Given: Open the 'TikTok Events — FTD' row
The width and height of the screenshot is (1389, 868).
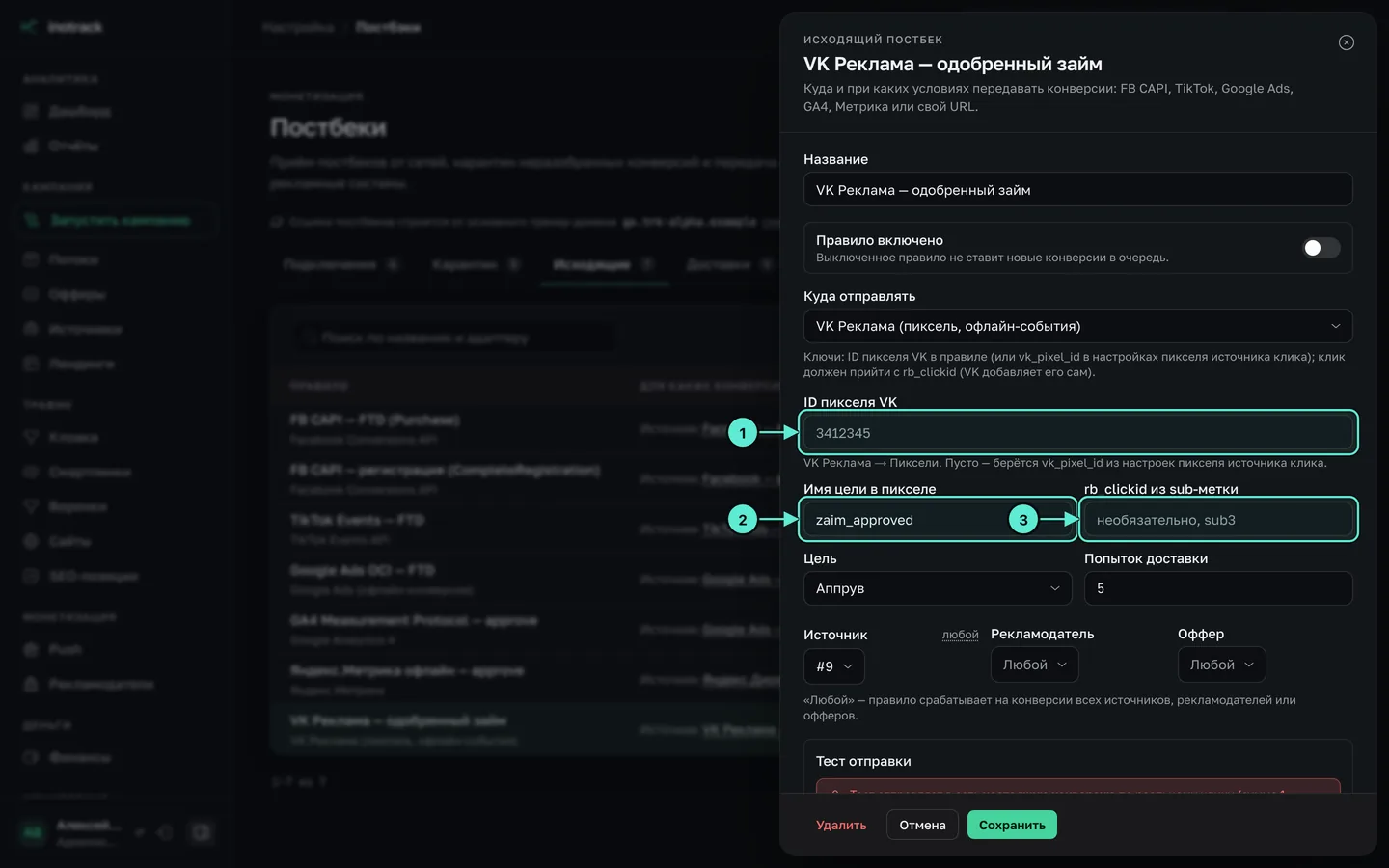Looking at the screenshot, I should coord(526,529).
